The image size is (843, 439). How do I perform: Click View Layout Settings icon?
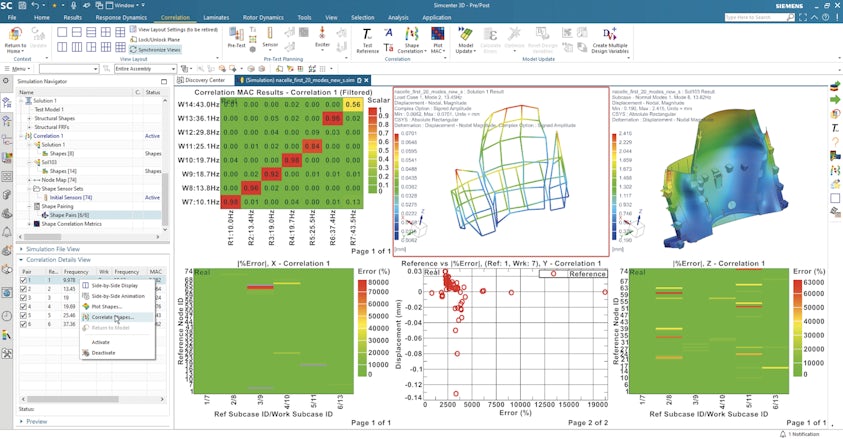point(133,30)
